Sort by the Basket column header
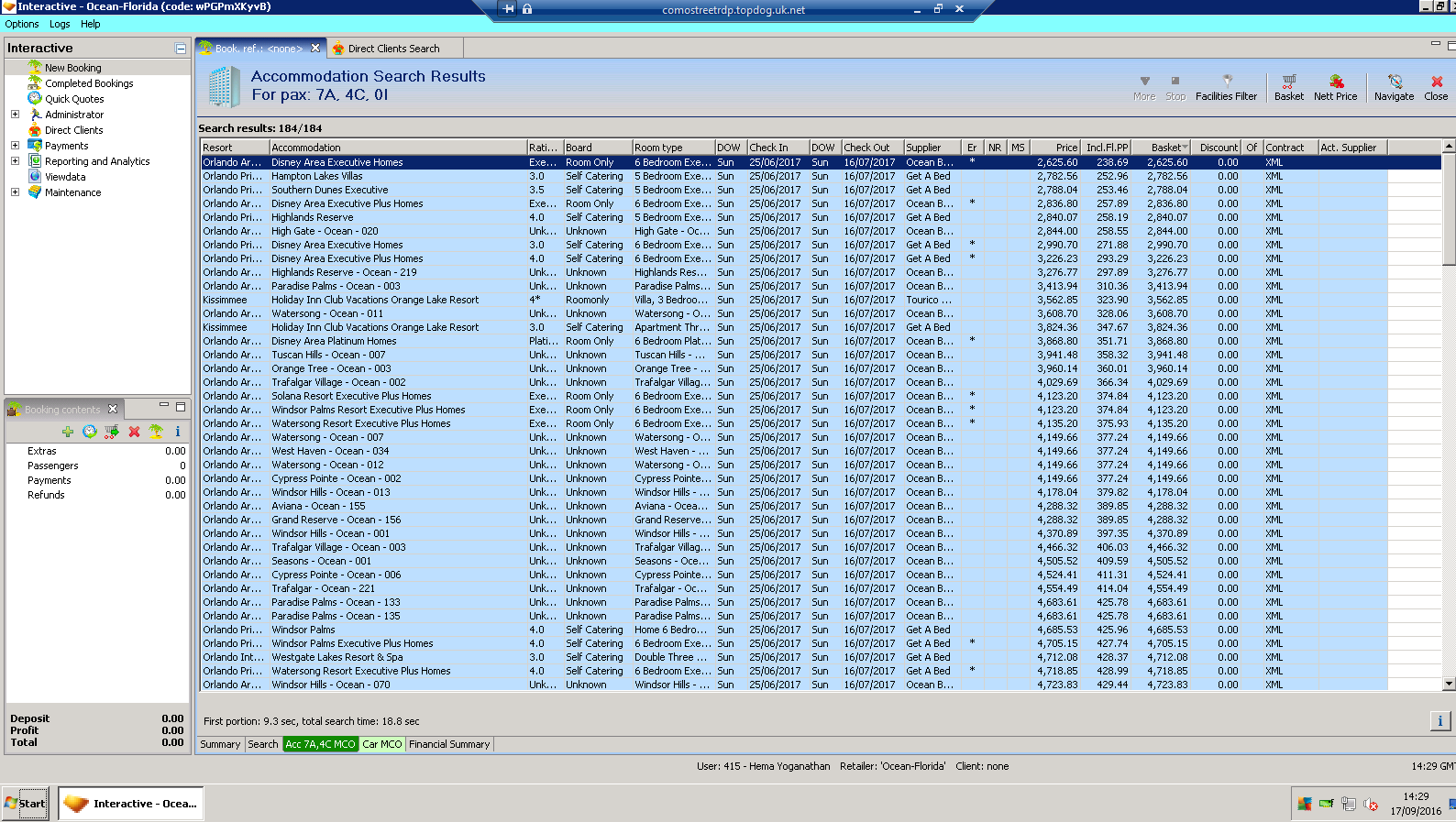Viewport: 1456px width, 822px height. (1161, 148)
